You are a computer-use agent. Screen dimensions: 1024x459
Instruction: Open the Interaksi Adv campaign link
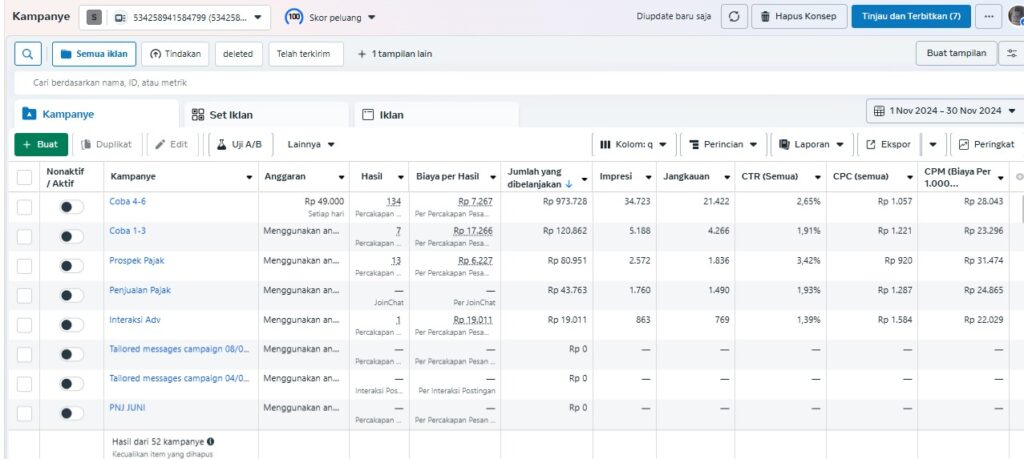tap(134, 320)
